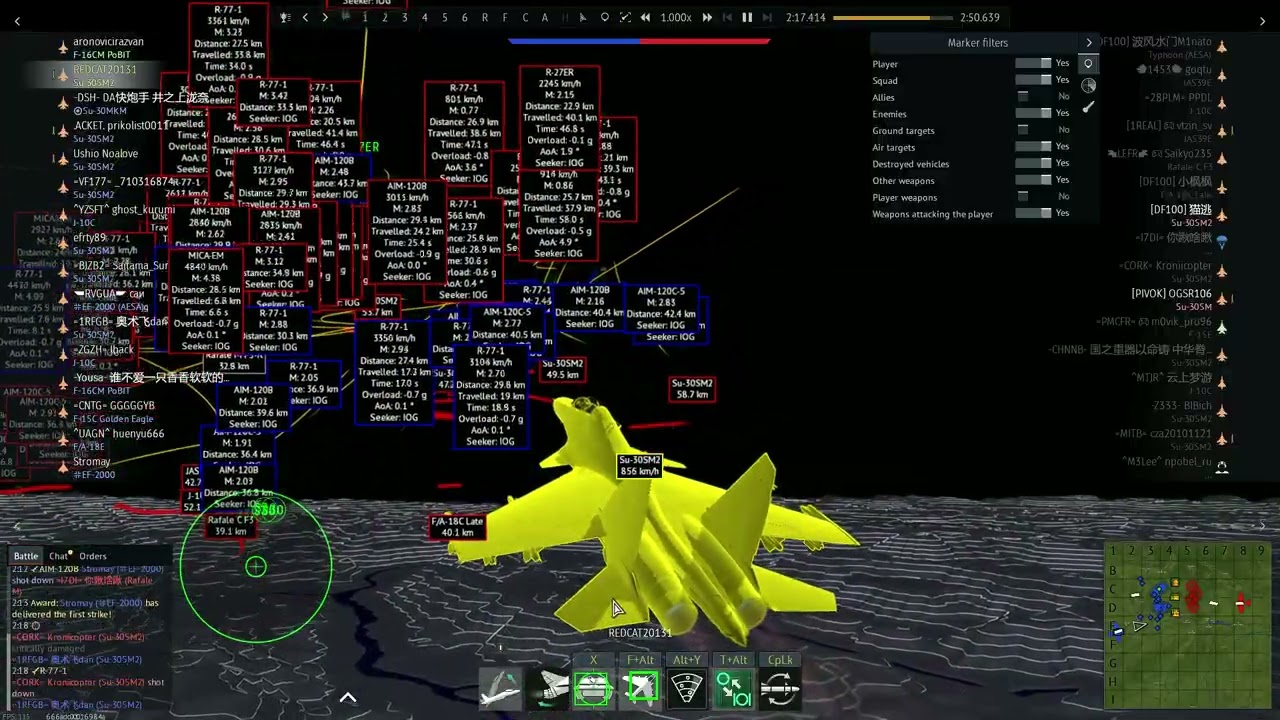Click the CpLk missile cycle icon
The image size is (1280, 720).
click(780, 689)
